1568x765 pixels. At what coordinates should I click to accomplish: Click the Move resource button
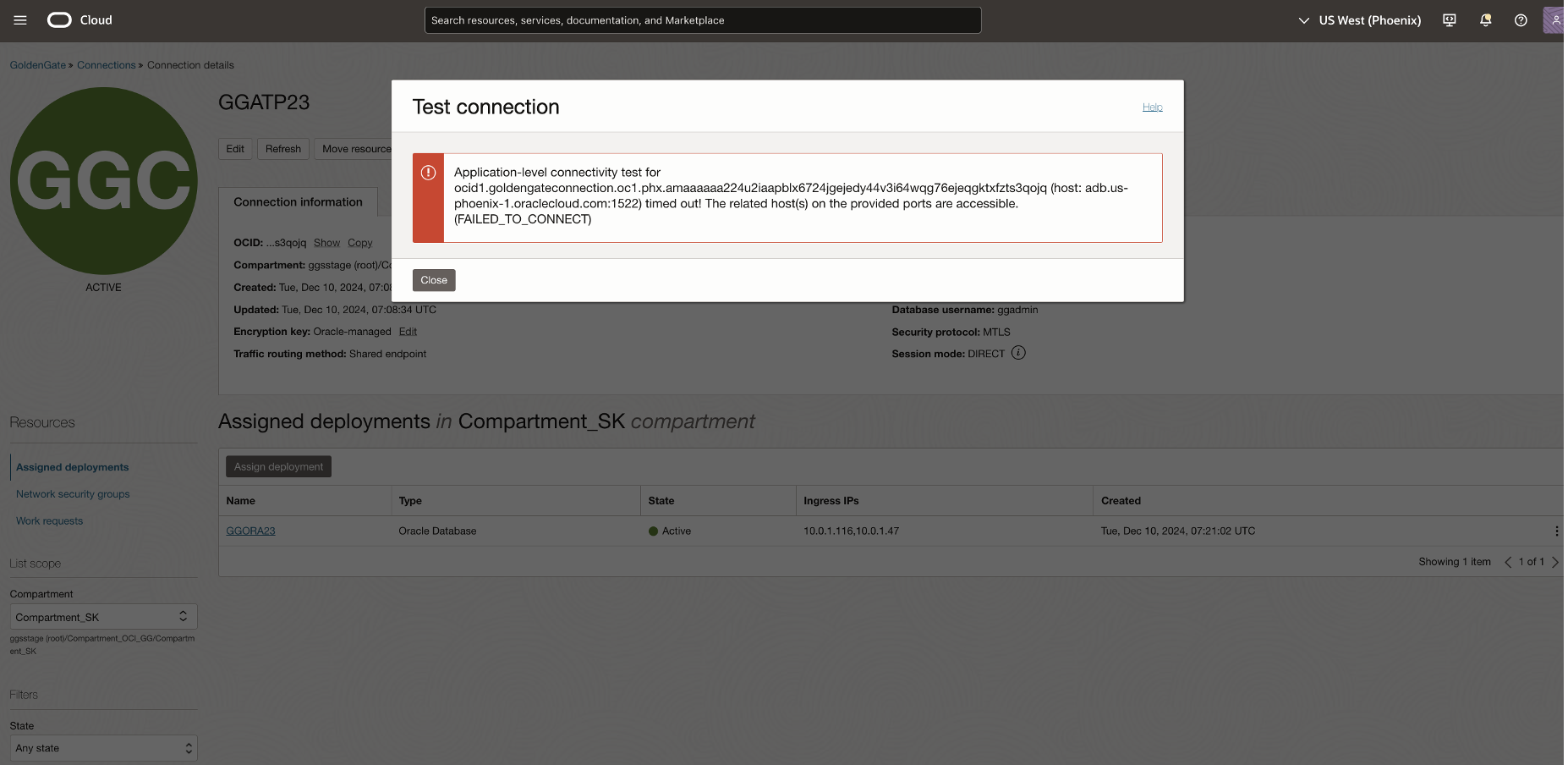(354, 149)
